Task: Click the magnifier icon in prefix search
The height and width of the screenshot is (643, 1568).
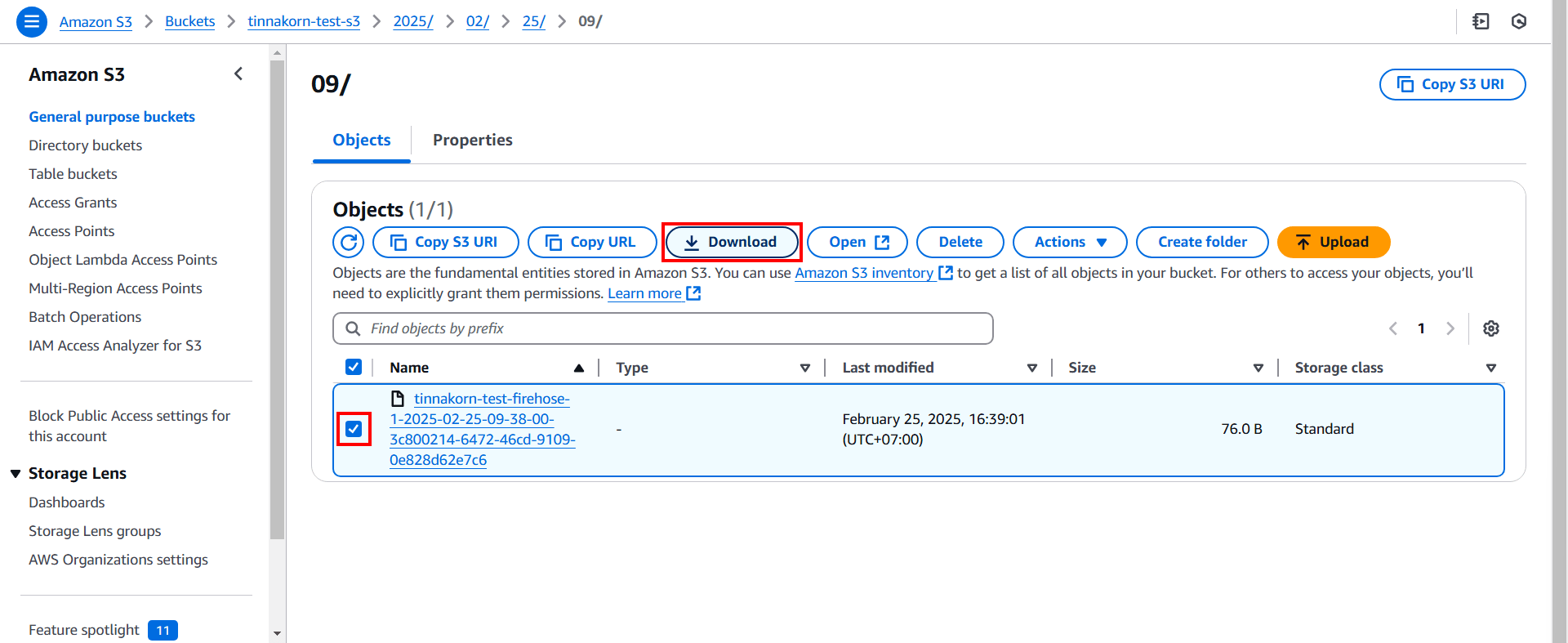Action: 353,328
